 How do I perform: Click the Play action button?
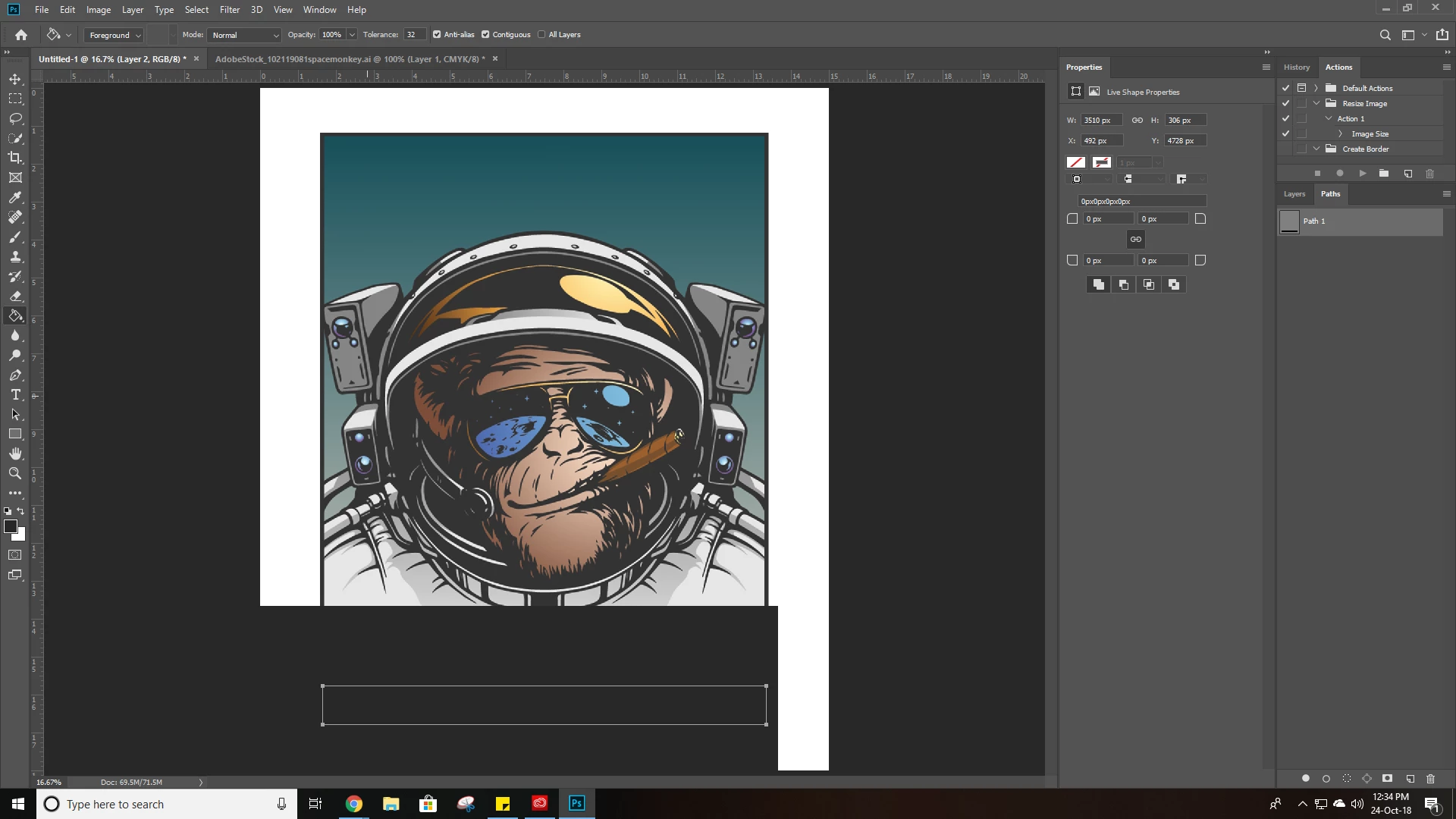[1363, 174]
